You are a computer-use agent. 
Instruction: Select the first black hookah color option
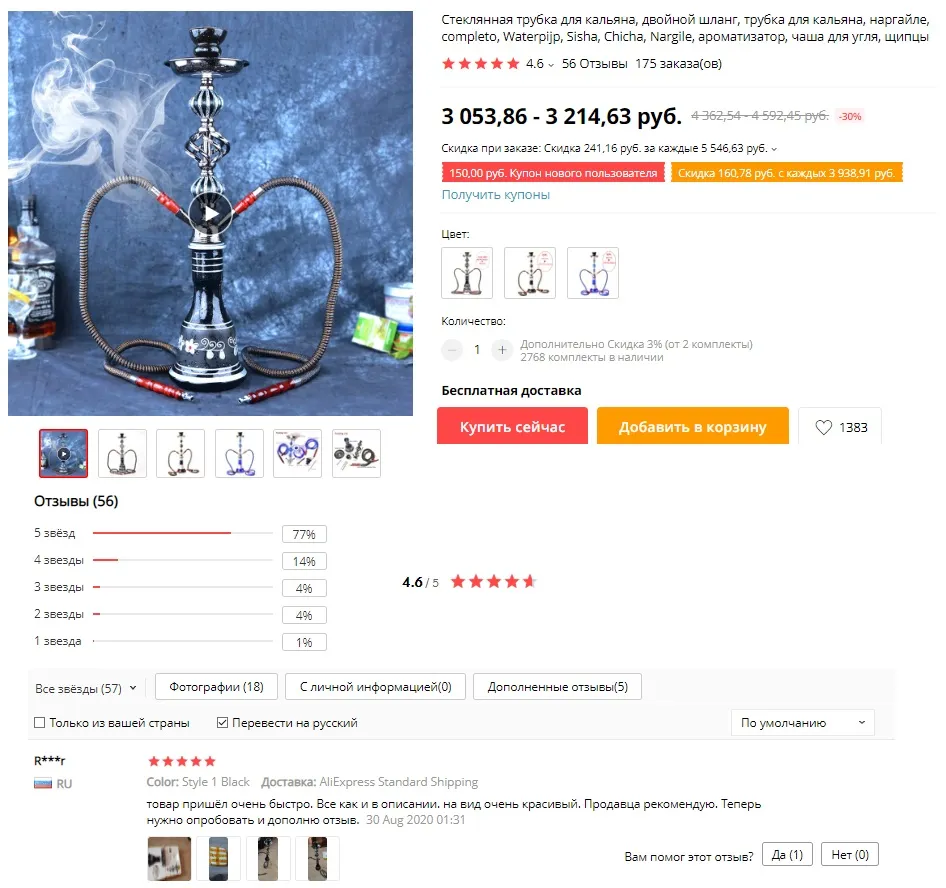click(x=467, y=273)
